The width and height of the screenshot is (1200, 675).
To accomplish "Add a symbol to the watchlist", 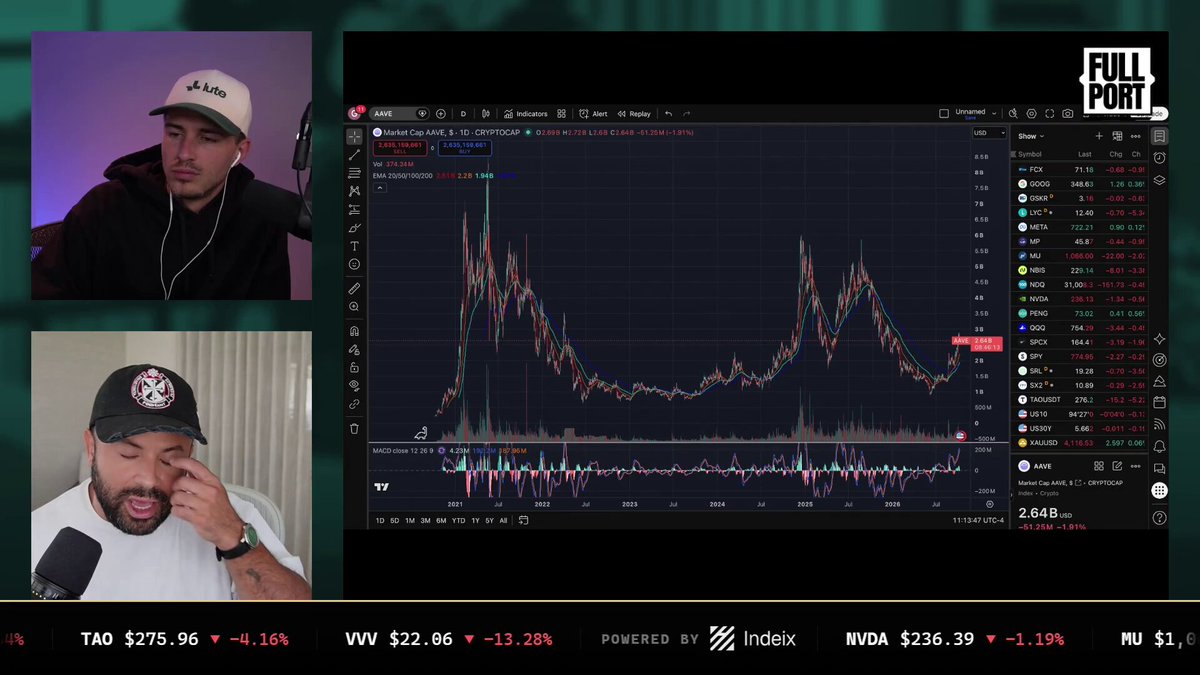I will [x=1099, y=136].
